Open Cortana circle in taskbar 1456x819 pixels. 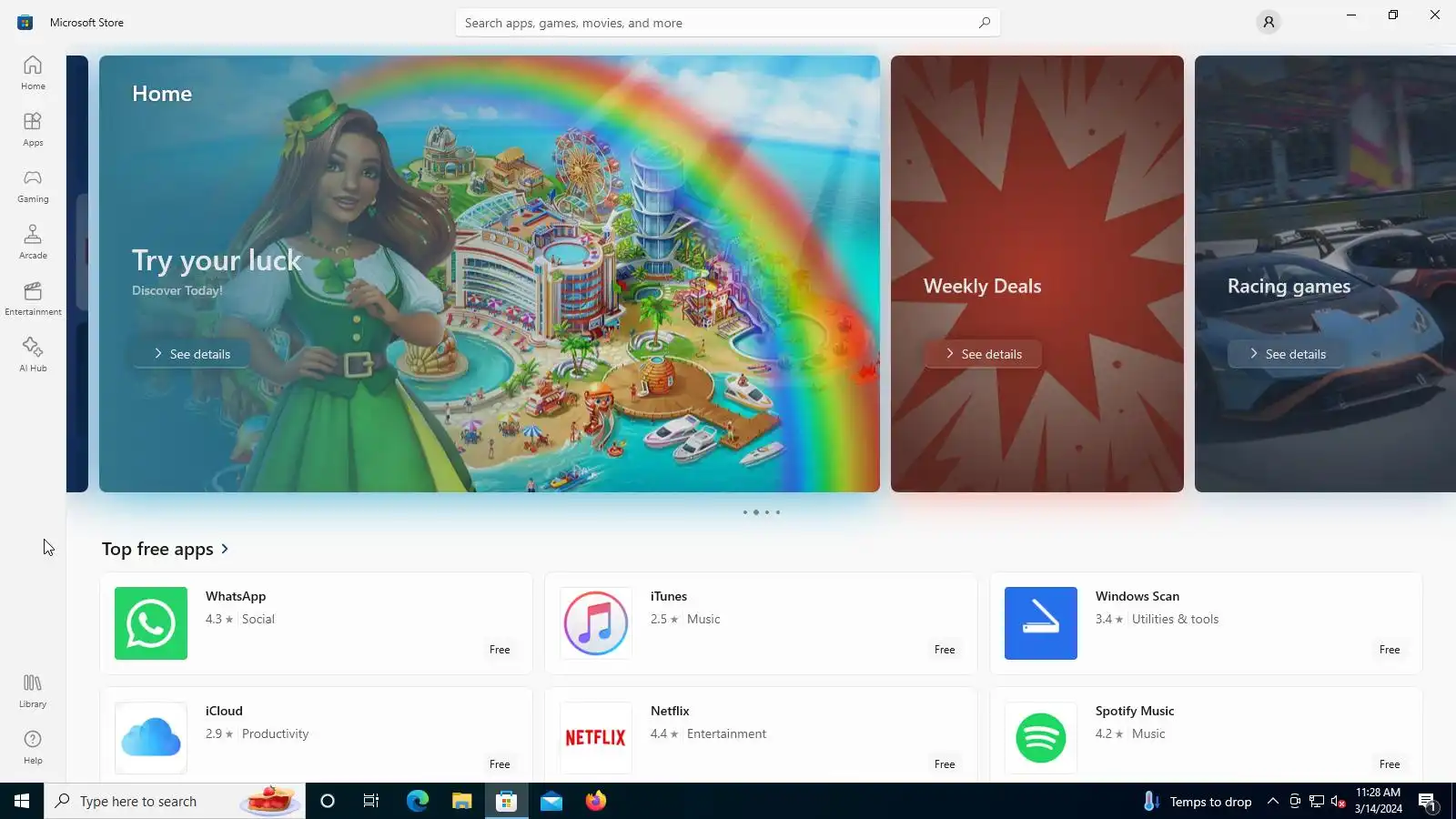328,801
